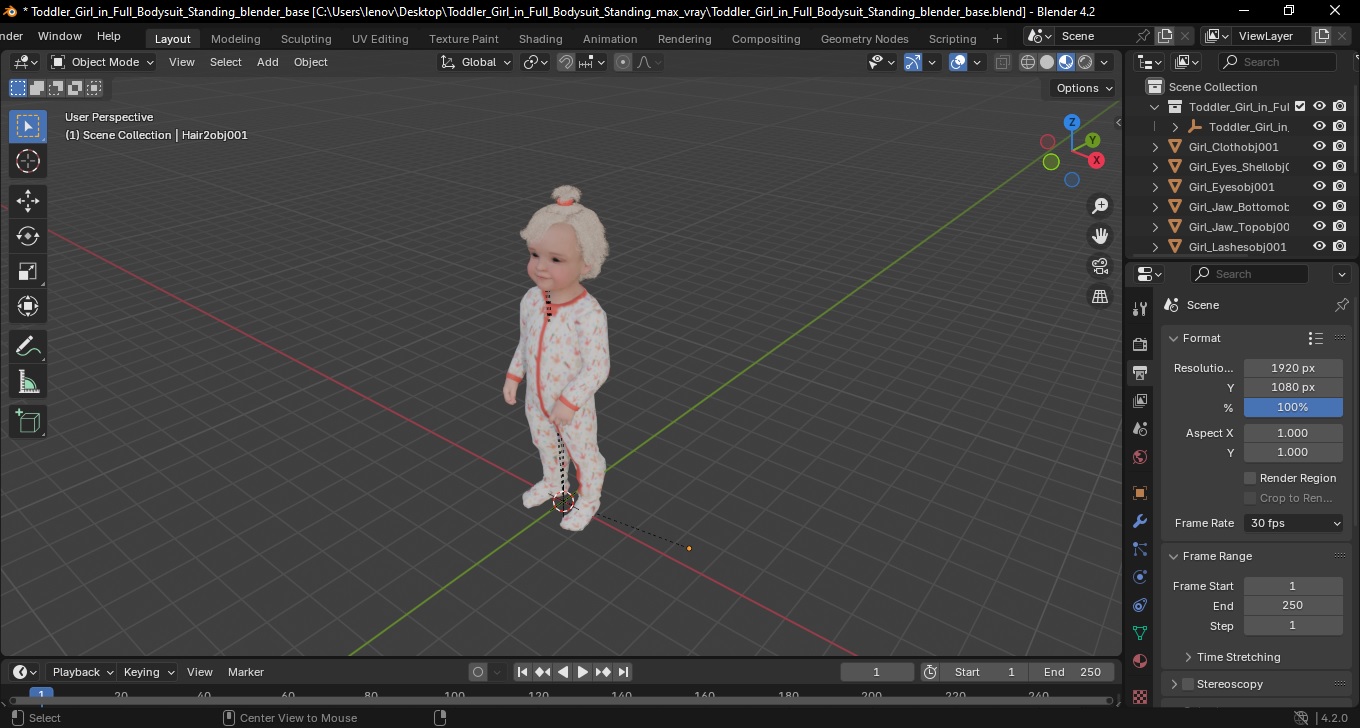This screenshot has height=728, width=1360.
Task: Open the Object Constraints properties tab
Action: pyautogui.click(x=1140, y=605)
